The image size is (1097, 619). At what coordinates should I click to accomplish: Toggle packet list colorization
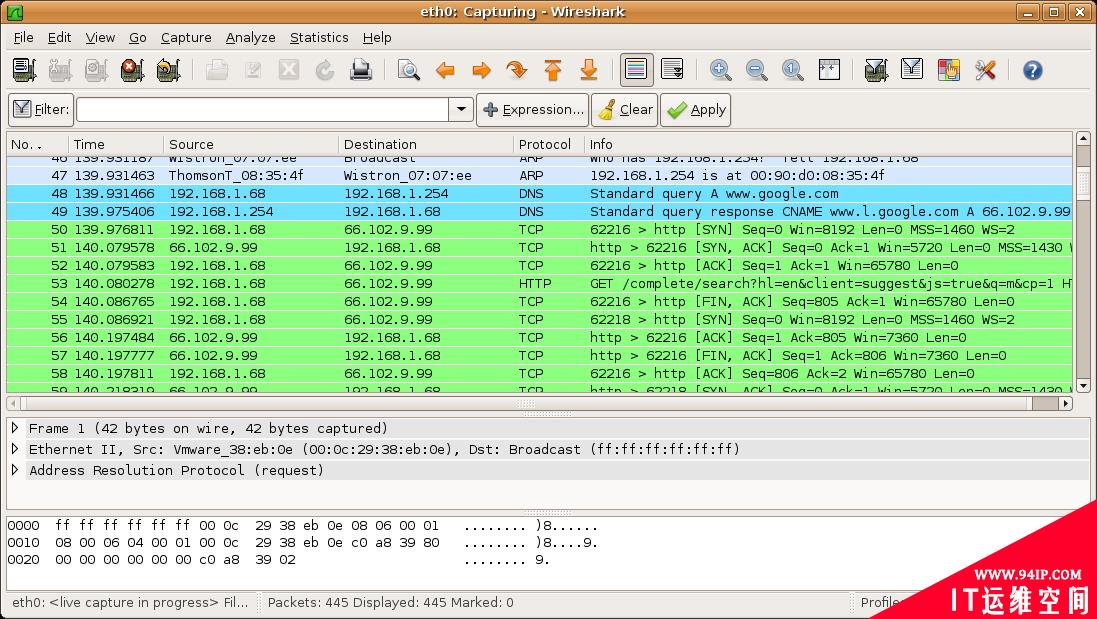tap(636, 70)
